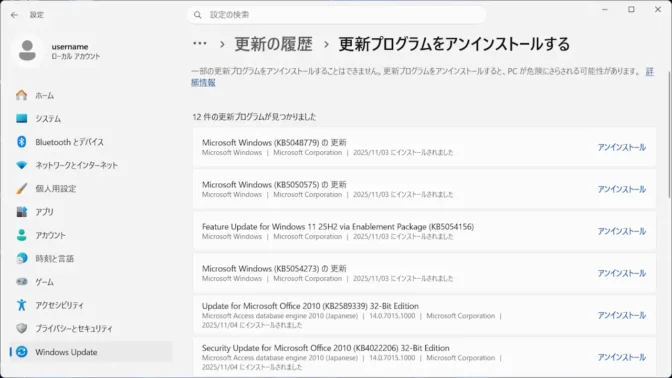Click "12 件の更新プログラムが見つかりました" text
672x378 pixels.
point(254,117)
